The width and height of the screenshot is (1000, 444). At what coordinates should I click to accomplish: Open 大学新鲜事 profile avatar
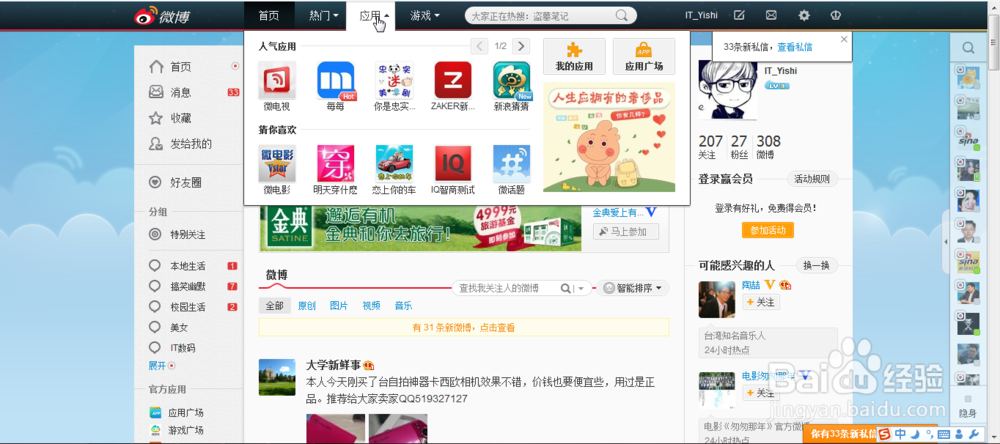(277, 377)
